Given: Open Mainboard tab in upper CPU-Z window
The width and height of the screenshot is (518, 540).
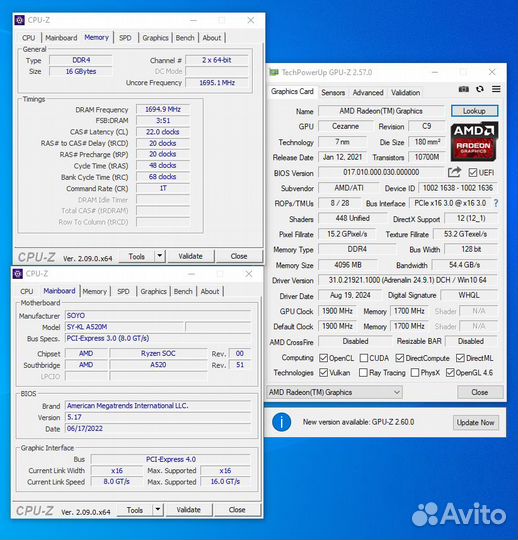Looking at the screenshot, I should click(x=61, y=38).
